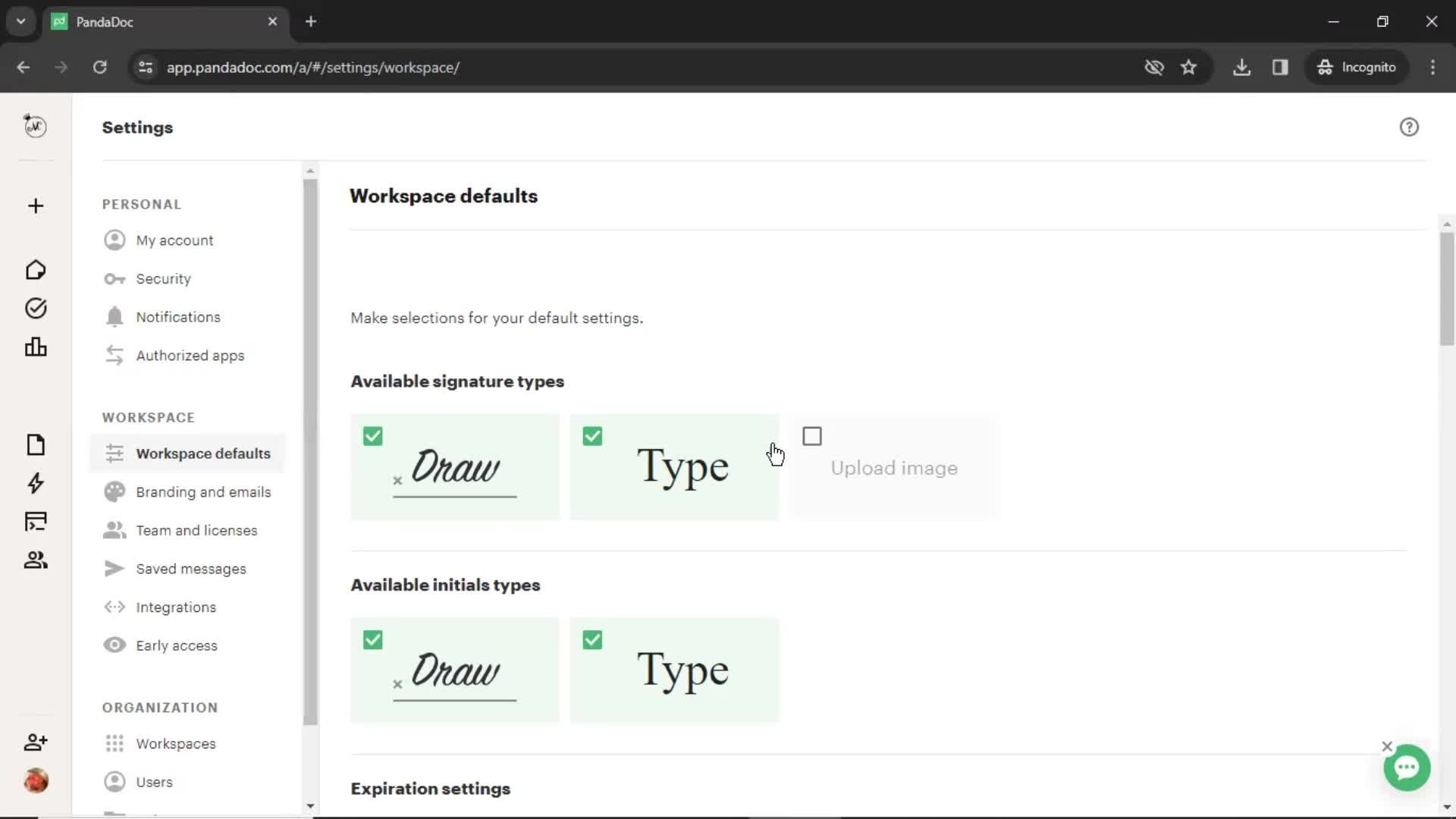Close the PandaDoc browser tab
This screenshot has height=819, width=1456.
tap(272, 22)
